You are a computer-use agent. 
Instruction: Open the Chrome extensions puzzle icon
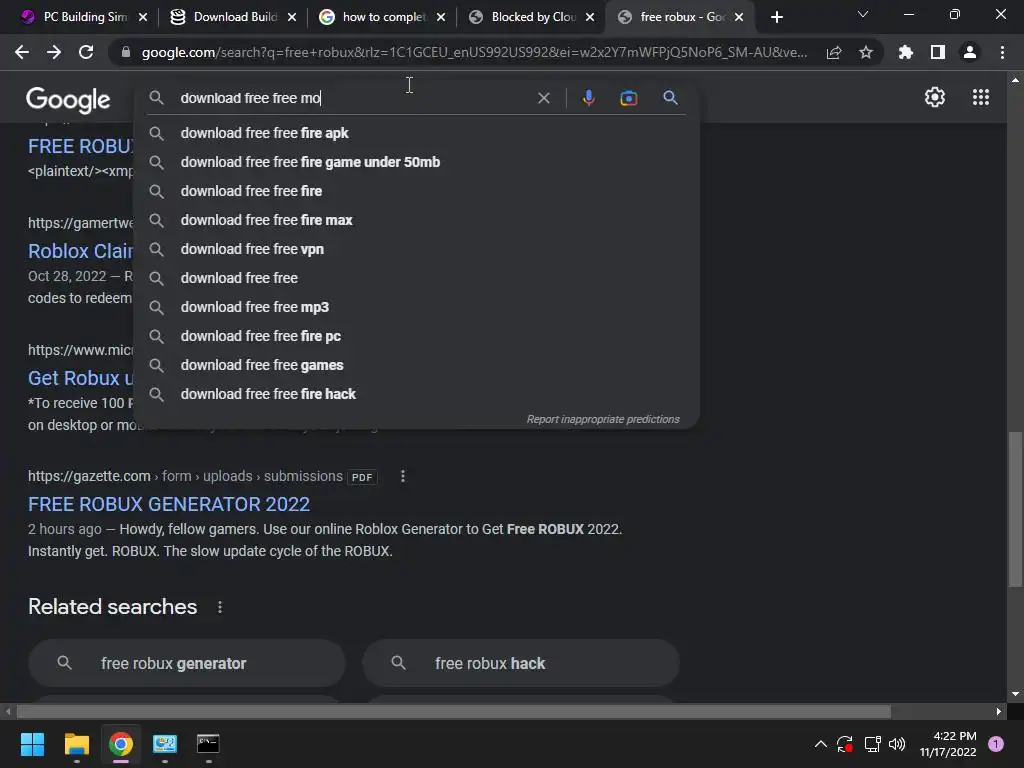coord(906,52)
